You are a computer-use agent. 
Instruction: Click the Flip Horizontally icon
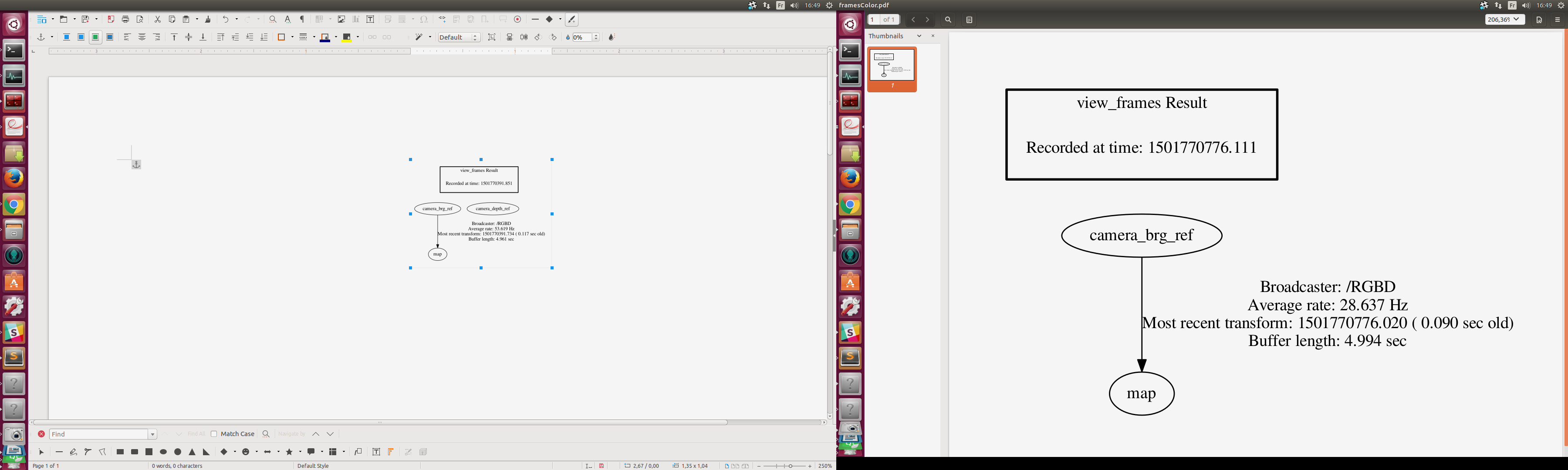click(524, 37)
